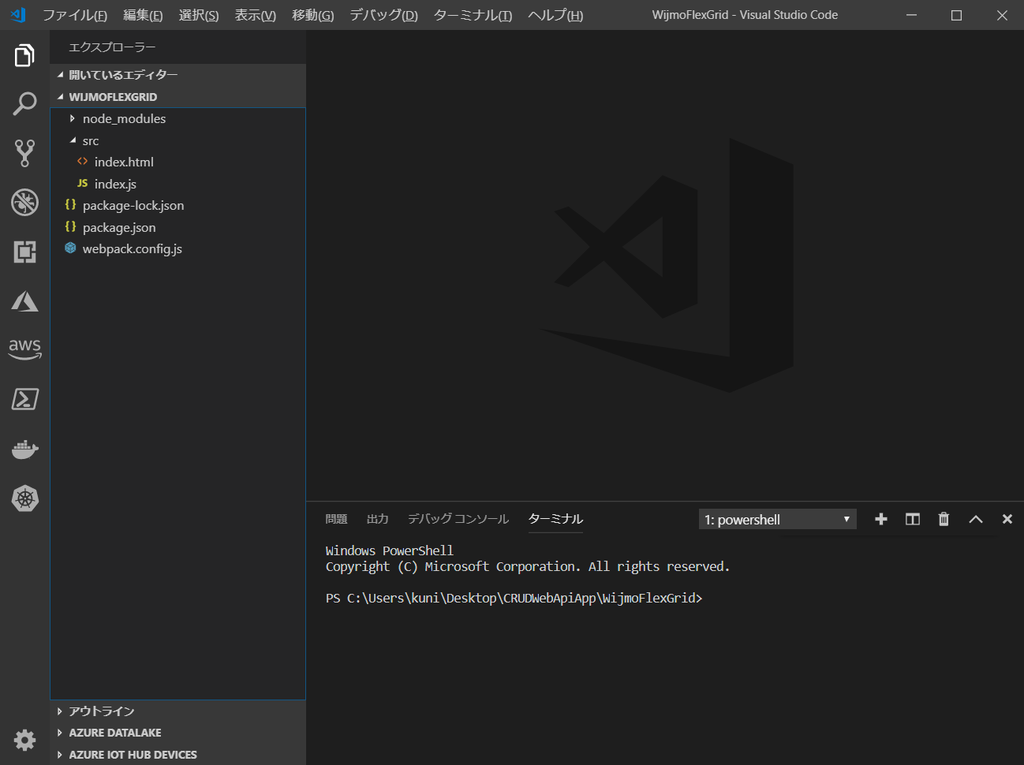Image resolution: width=1024 pixels, height=765 pixels.
Task: Maximize the panel with up chevron
Action: [976, 519]
